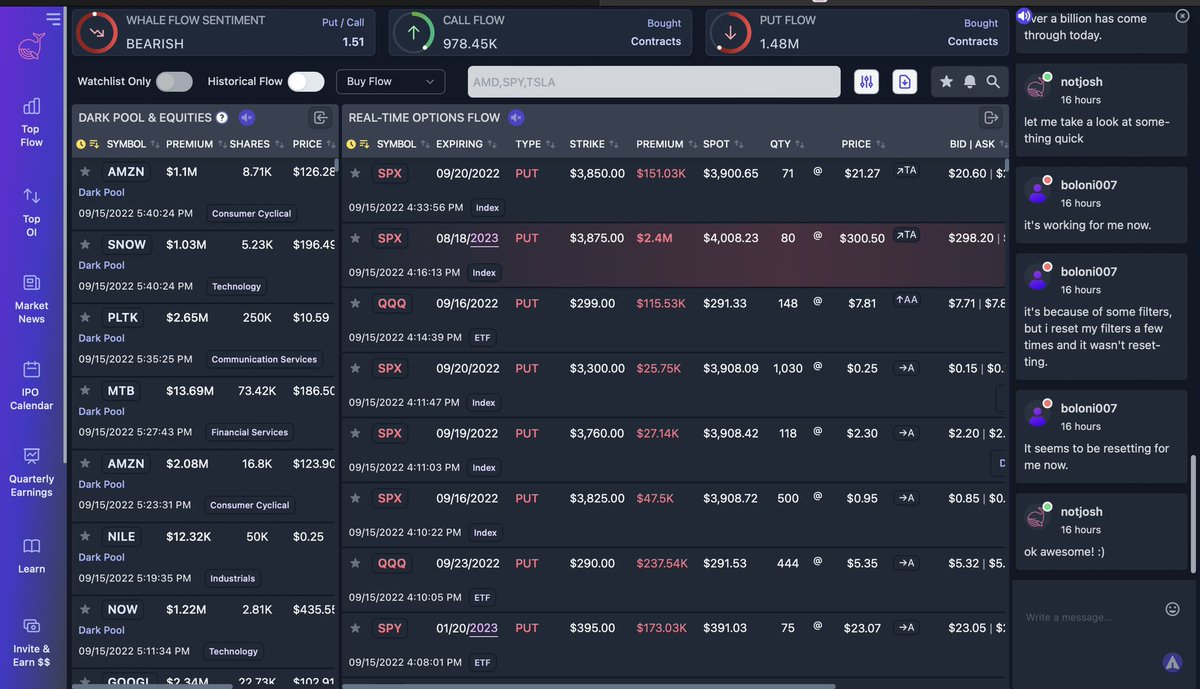Viewport: 1200px width, 689px height.
Task: Star the NILE dark pool row
Action: click(86, 537)
